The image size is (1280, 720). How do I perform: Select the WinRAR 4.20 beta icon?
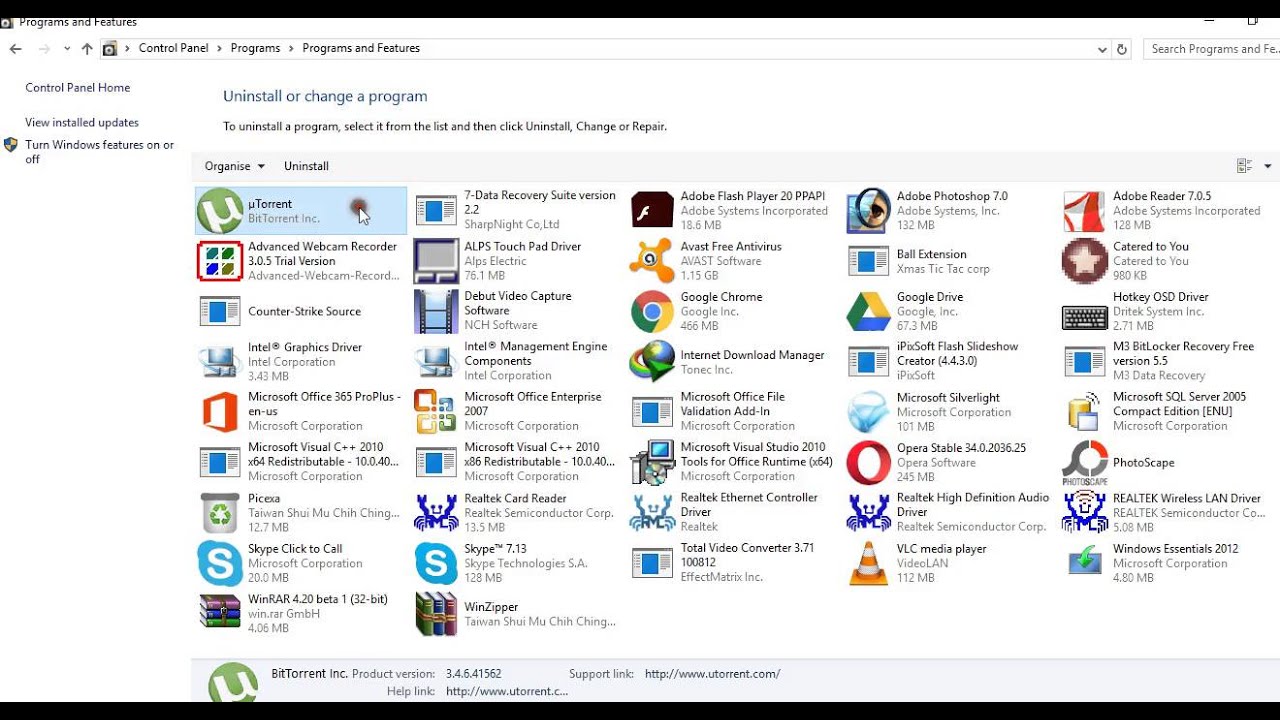(220, 611)
